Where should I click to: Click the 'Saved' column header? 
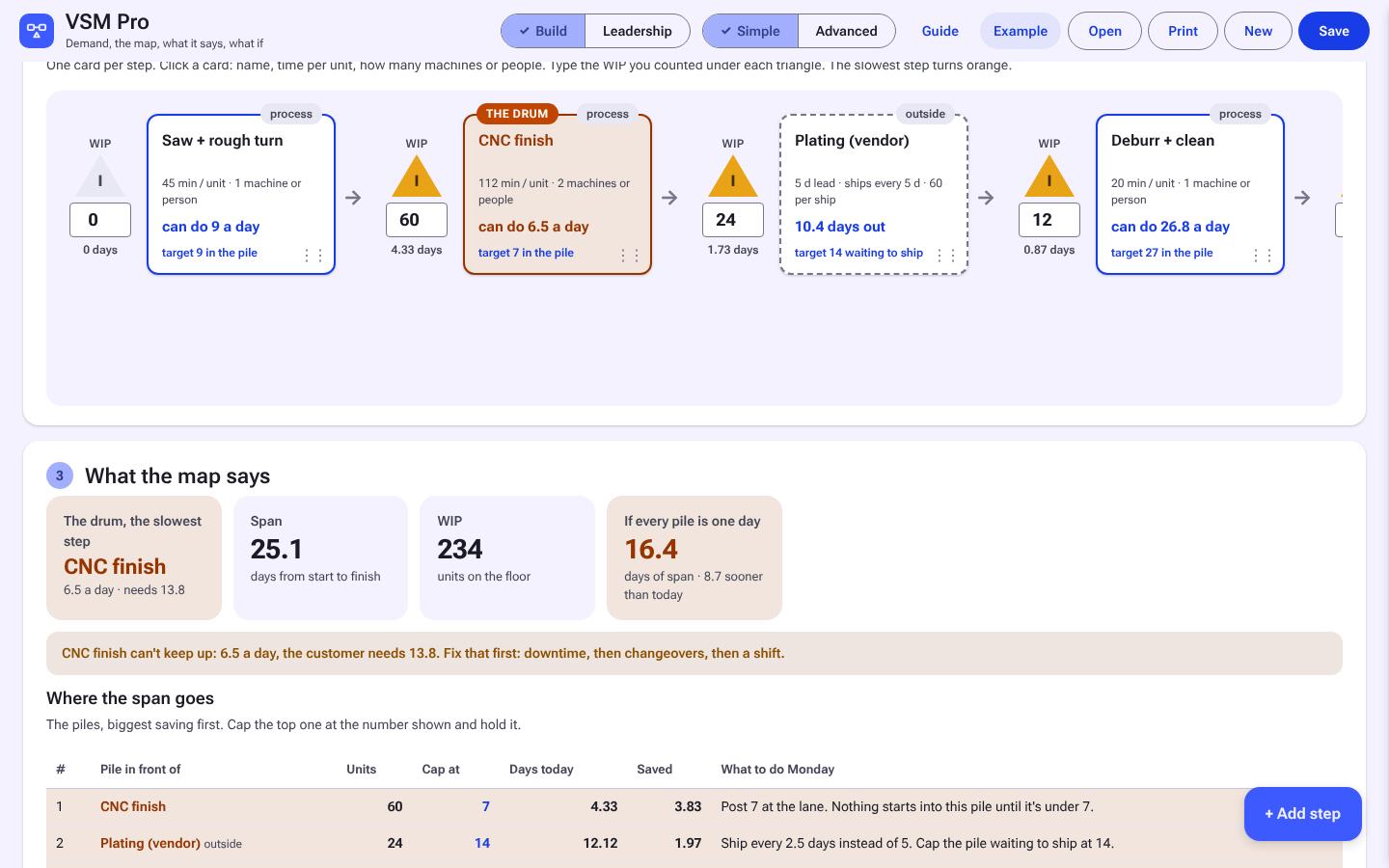tap(655, 770)
